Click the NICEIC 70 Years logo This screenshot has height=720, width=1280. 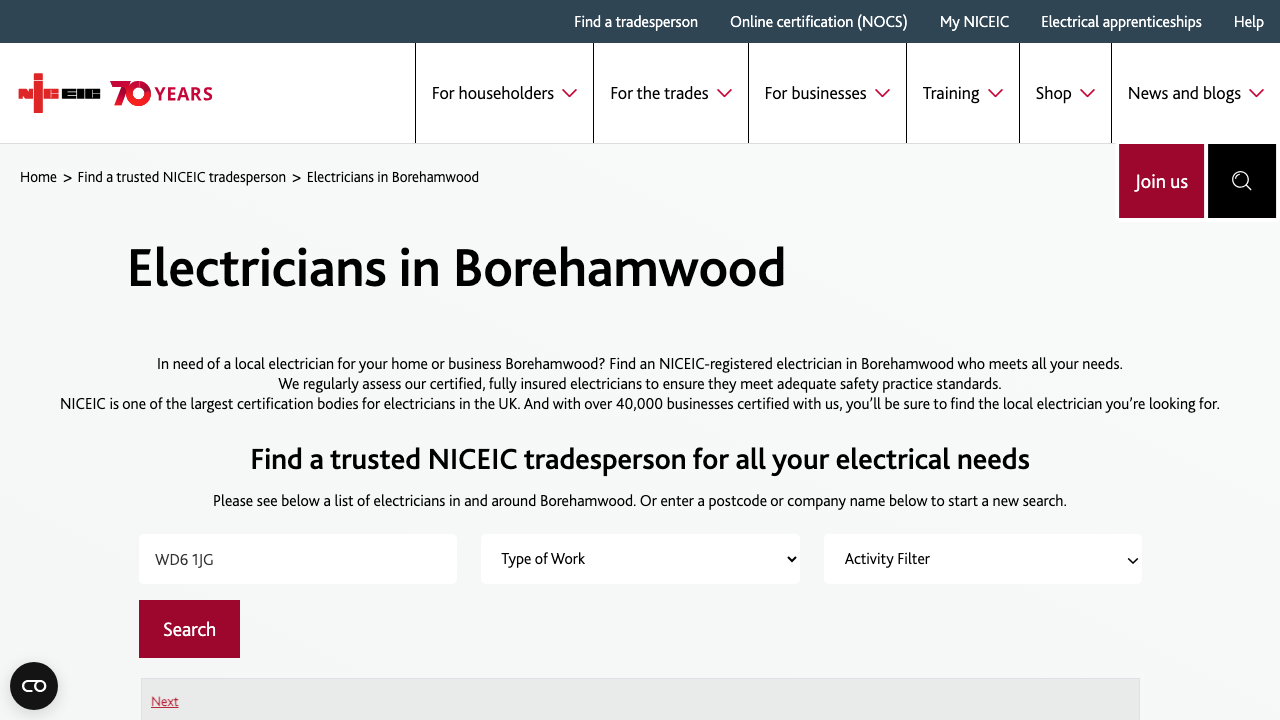[115, 93]
